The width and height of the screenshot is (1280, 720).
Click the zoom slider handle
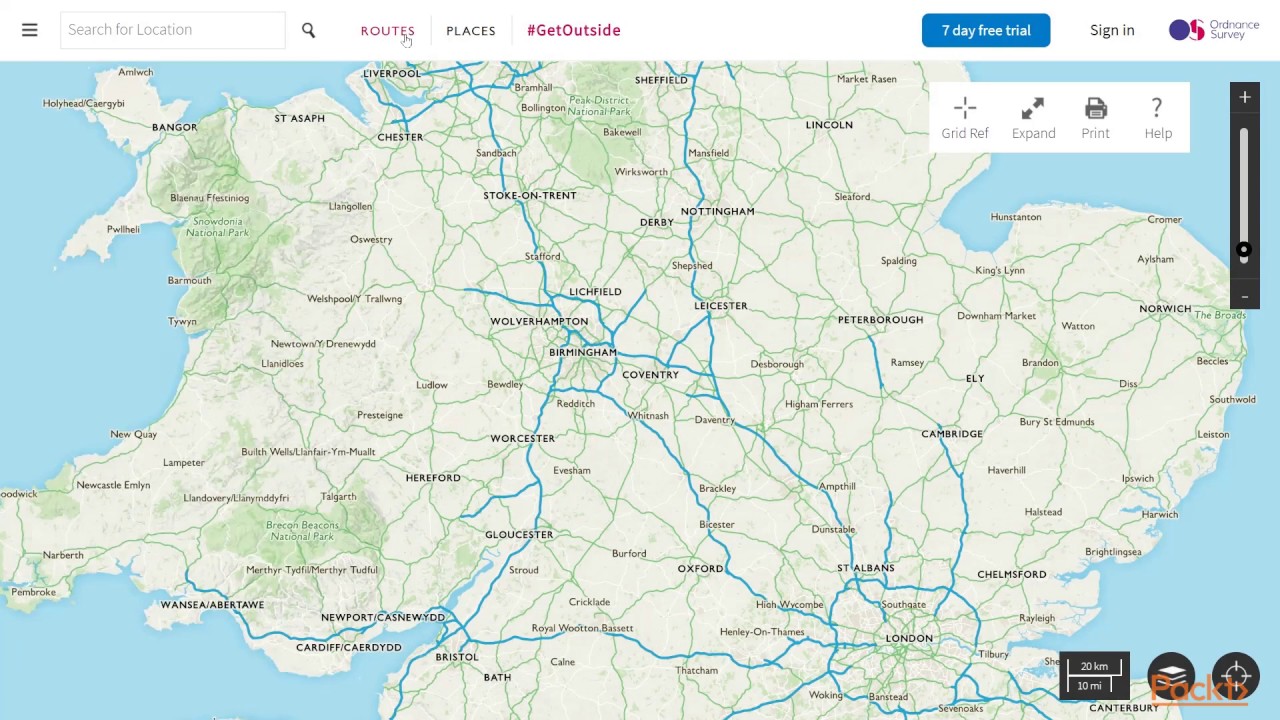pyautogui.click(x=1244, y=250)
